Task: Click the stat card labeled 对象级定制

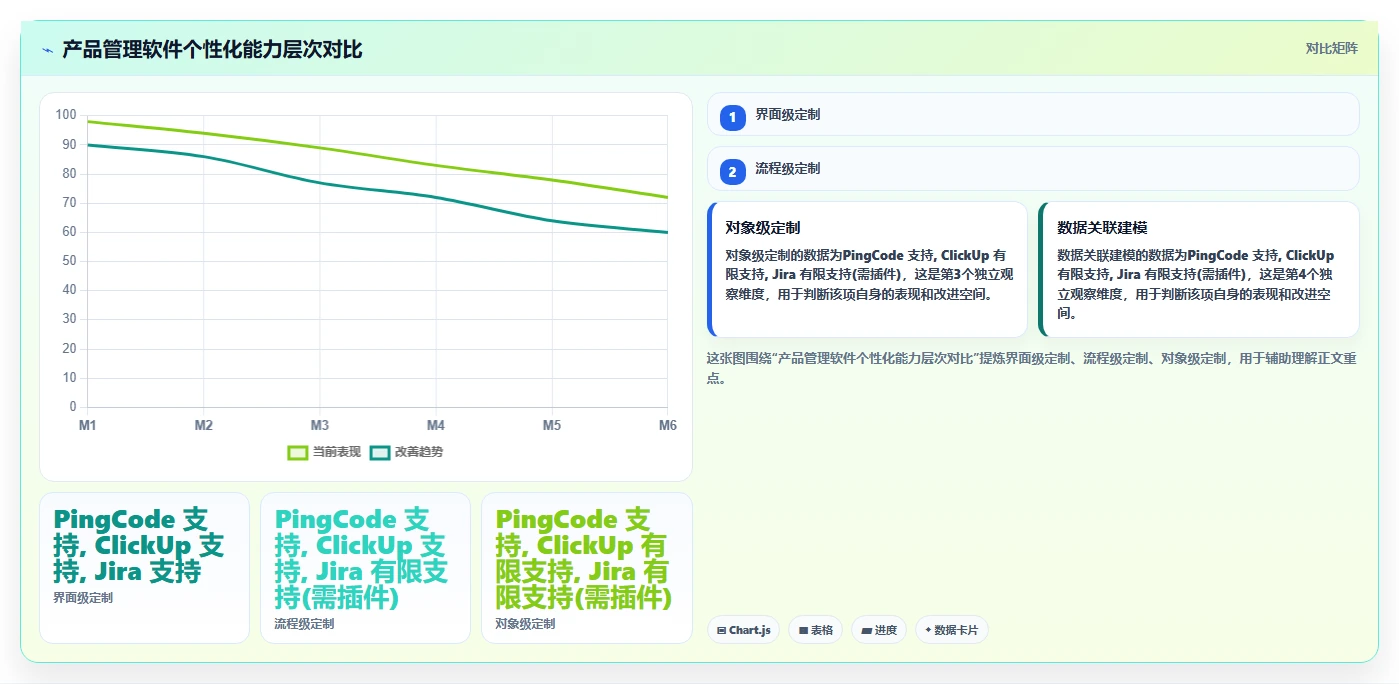Action: [586, 568]
